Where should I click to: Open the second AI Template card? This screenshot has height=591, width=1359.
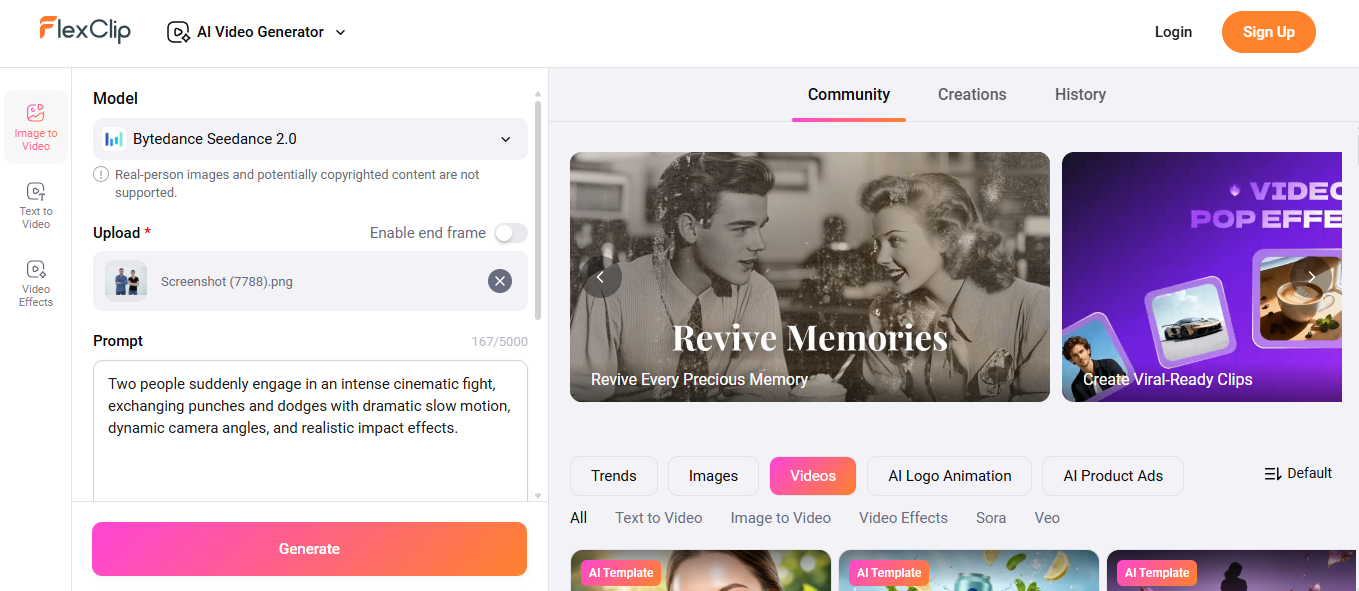pos(968,571)
